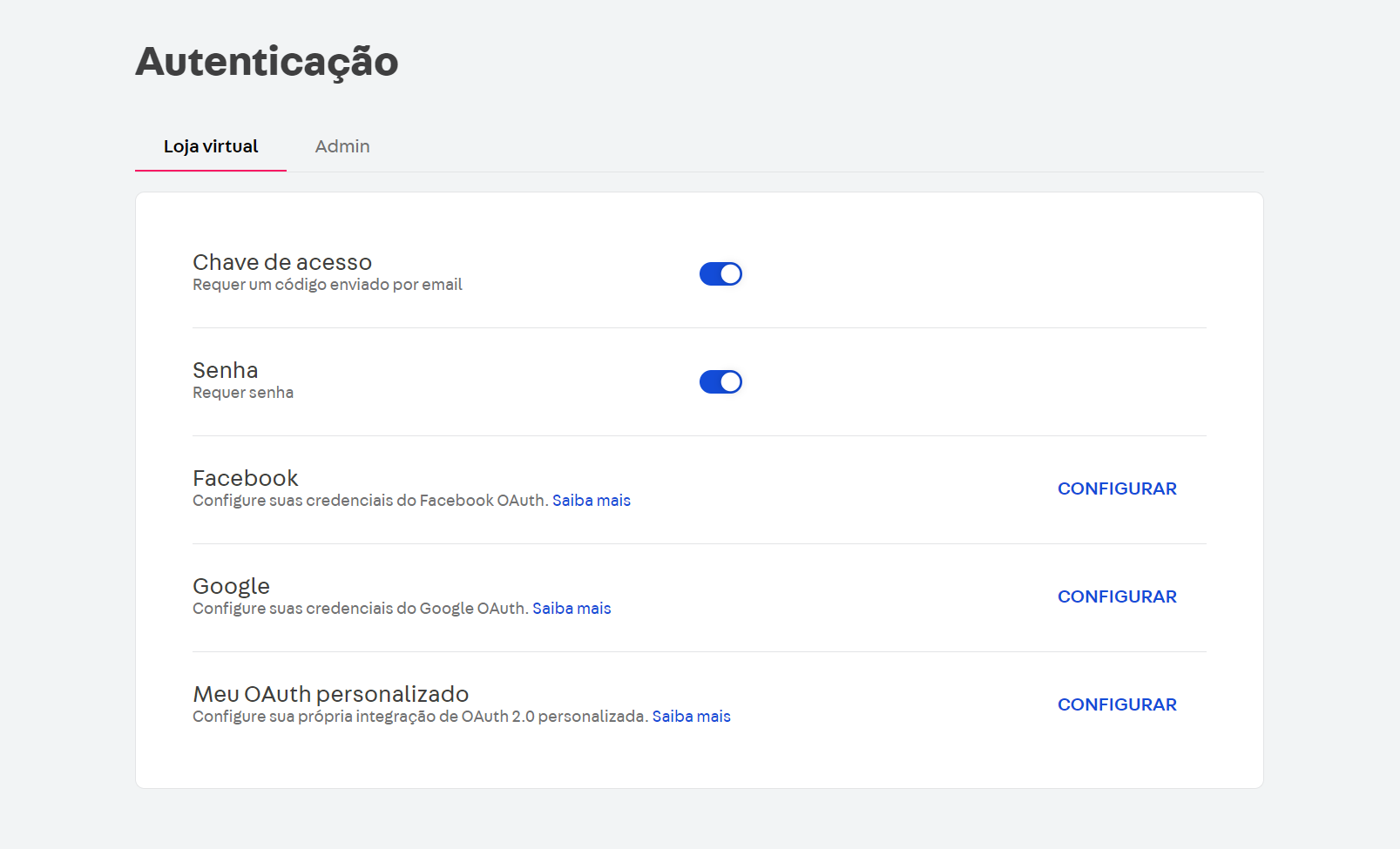Click the Configure suas credenciais do Facebook text
Image resolution: width=1400 pixels, height=849 pixels.
click(x=370, y=500)
